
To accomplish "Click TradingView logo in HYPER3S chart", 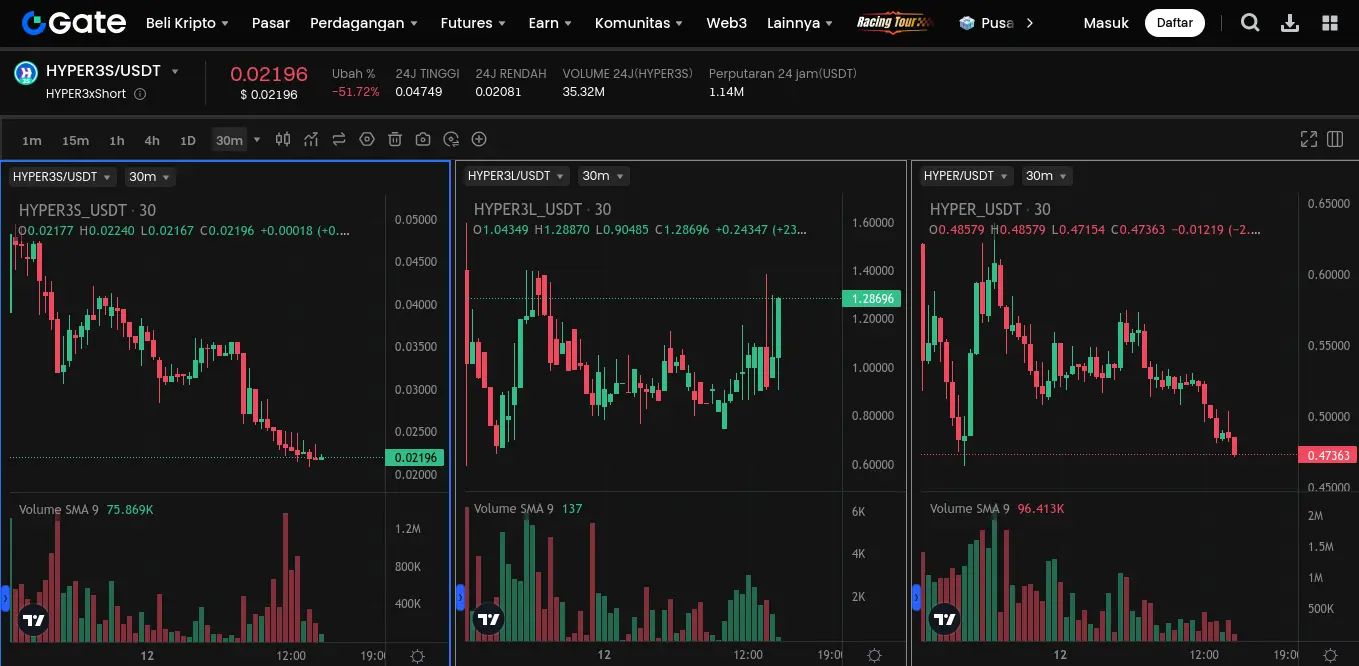I will coord(33,620).
